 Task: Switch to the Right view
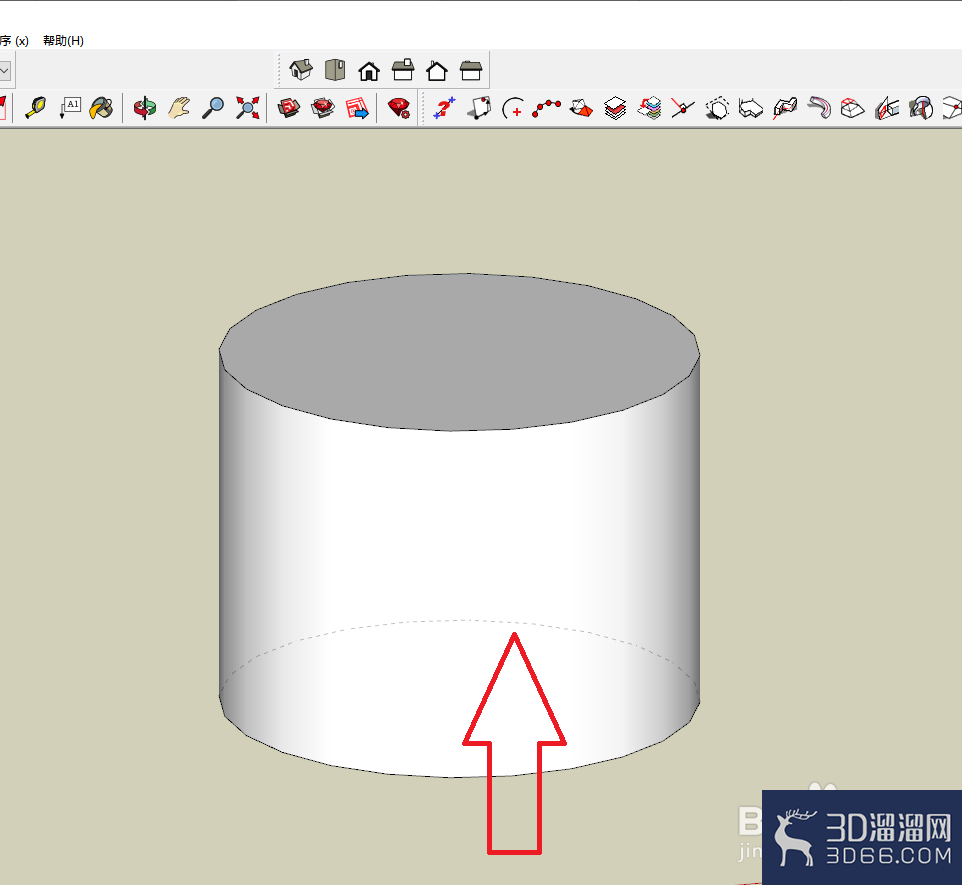click(403, 70)
